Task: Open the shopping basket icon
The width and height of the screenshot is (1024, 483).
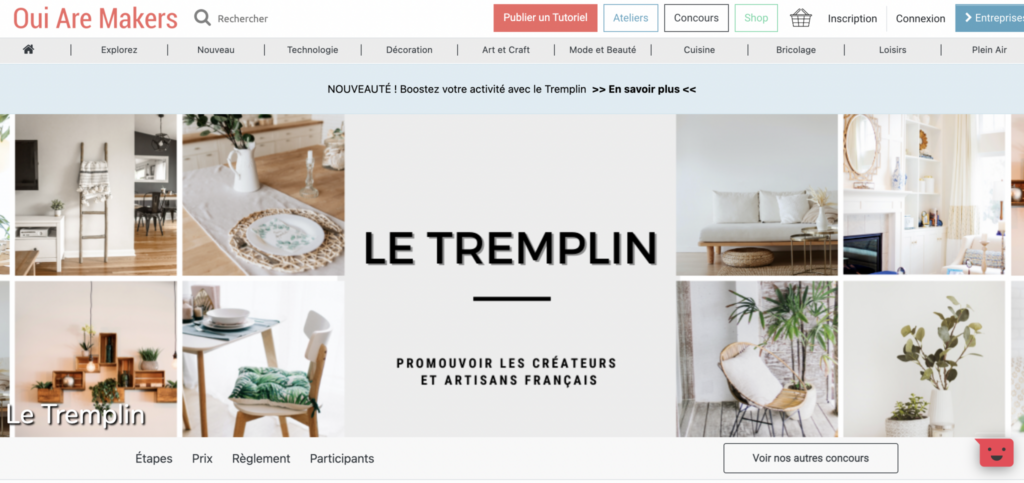Action: [x=801, y=18]
